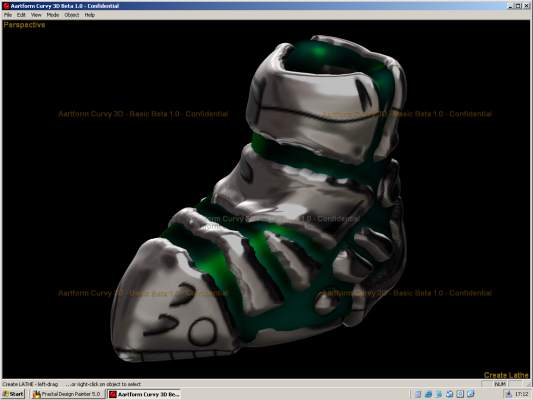Open the Mode menu

[x=53, y=15]
